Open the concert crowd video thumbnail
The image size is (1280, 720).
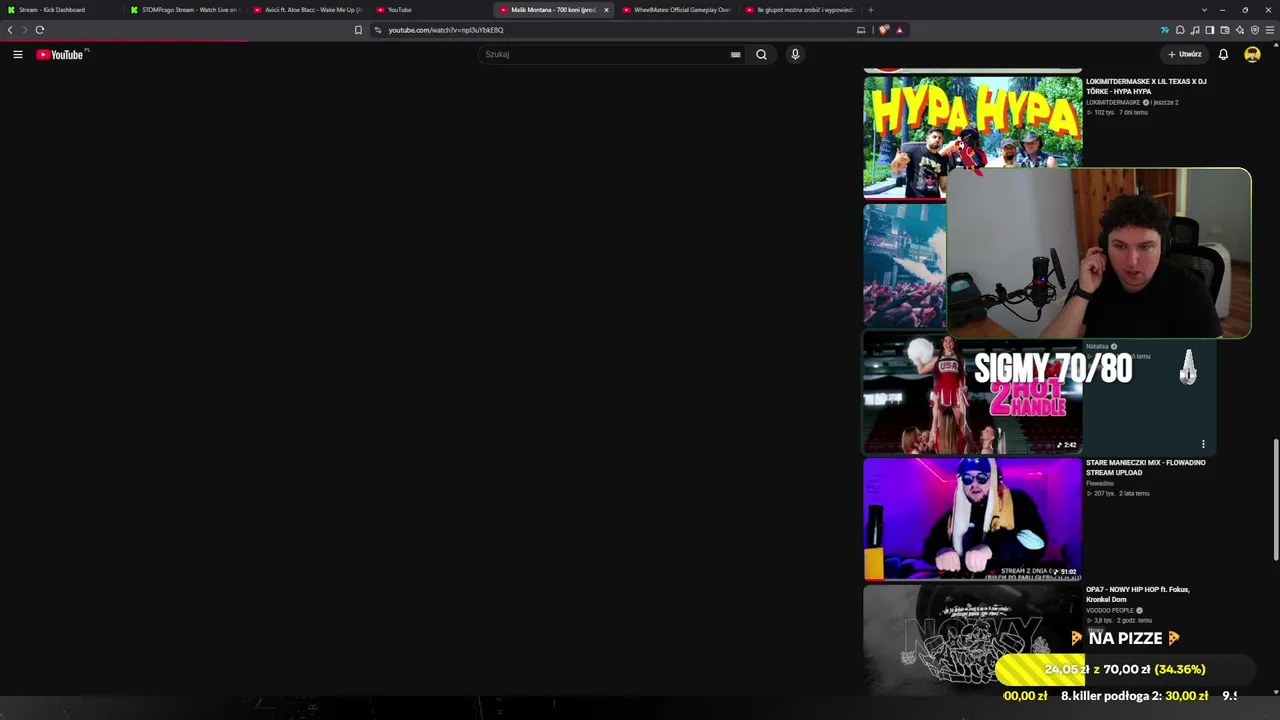tap(904, 265)
